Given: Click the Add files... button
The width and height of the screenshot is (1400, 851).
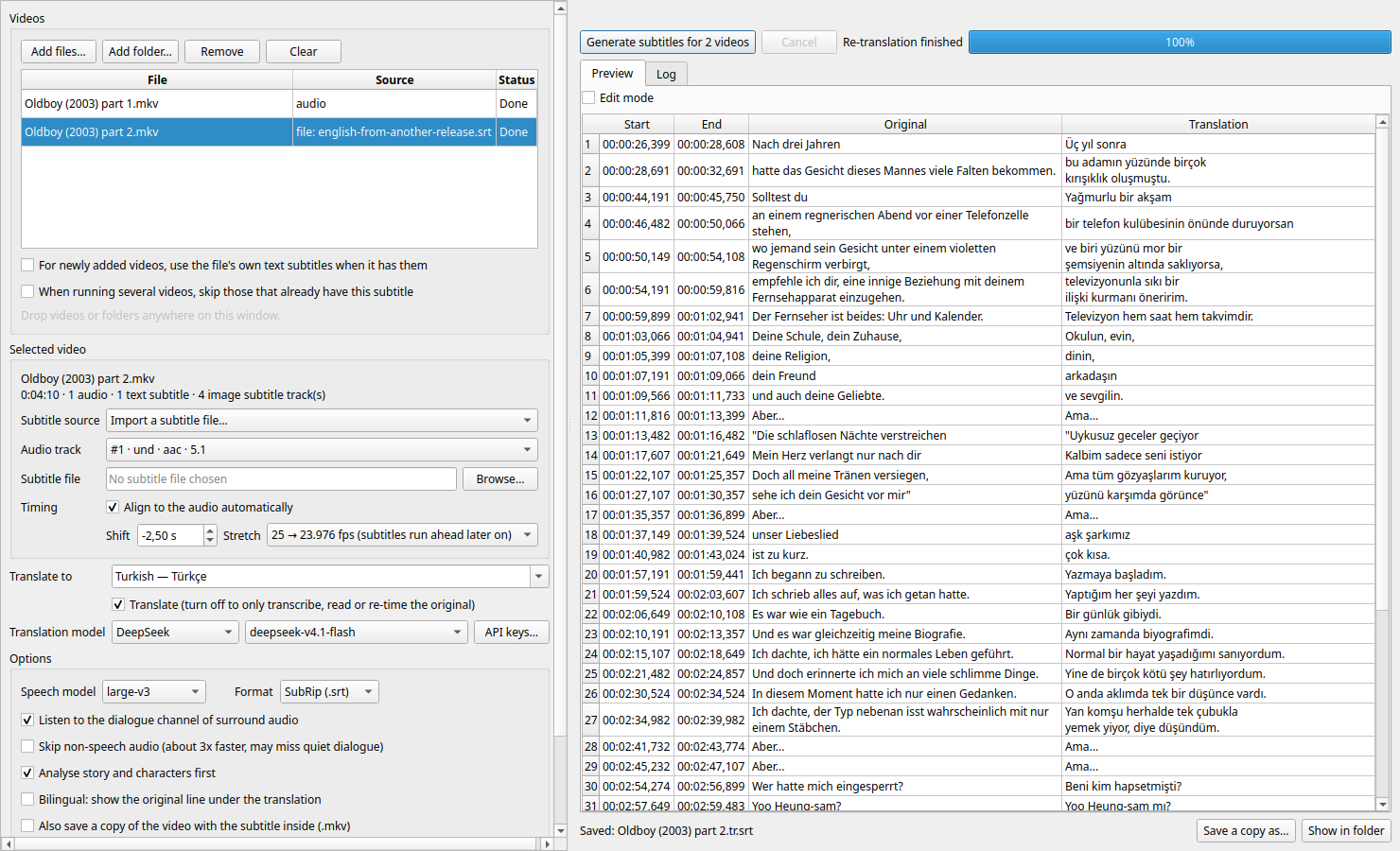Looking at the screenshot, I should (58, 51).
